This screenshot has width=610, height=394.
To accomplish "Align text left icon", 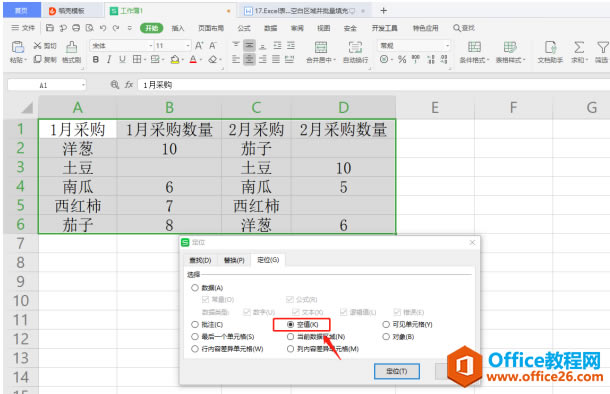I will tap(236, 60).
